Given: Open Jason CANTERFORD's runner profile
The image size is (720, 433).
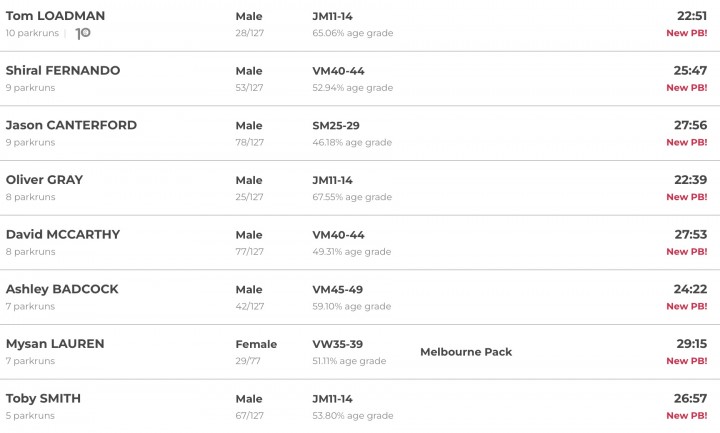Looking at the screenshot, I should pyautogui.click(x=71, y=125).
